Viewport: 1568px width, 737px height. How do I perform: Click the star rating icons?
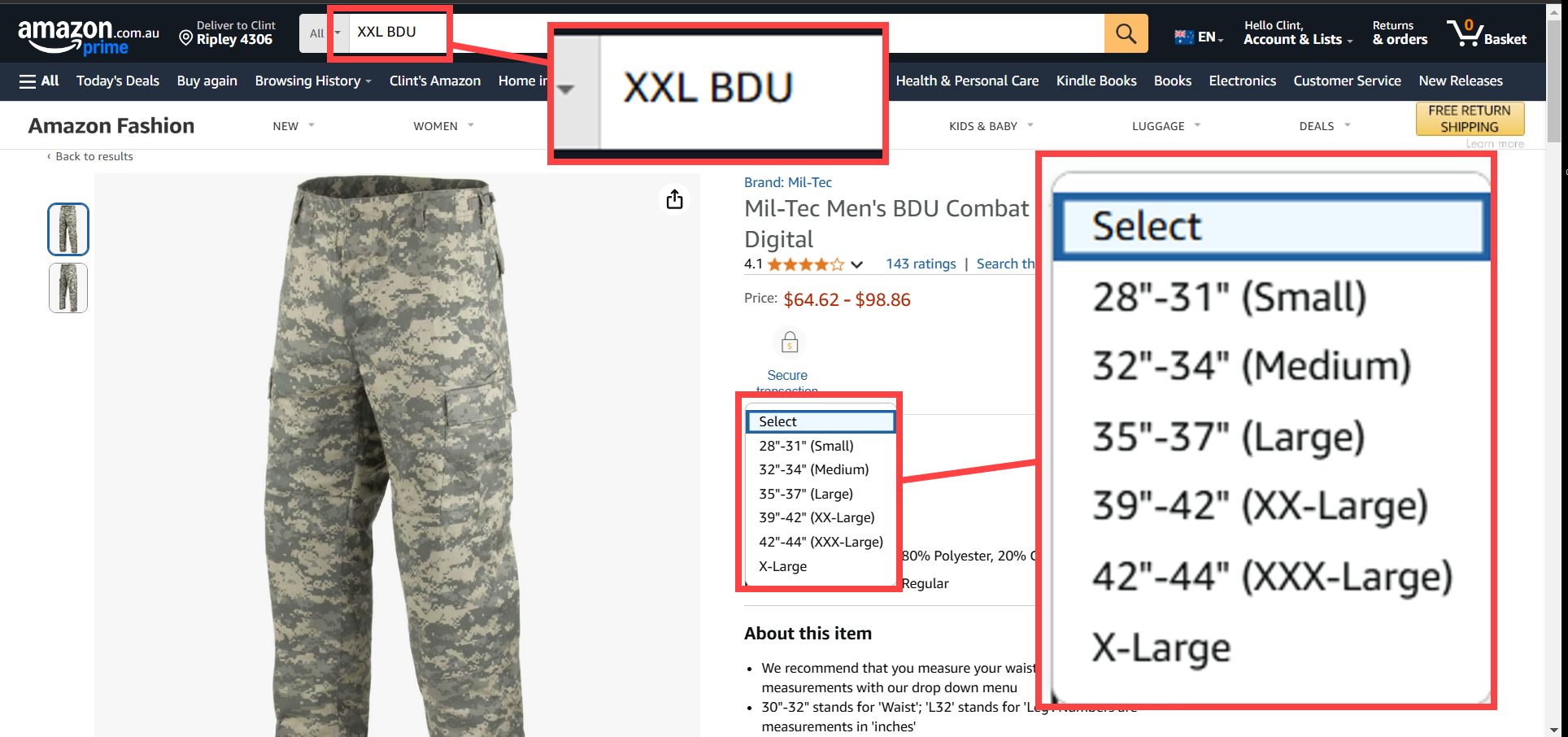tap(805, 264)
